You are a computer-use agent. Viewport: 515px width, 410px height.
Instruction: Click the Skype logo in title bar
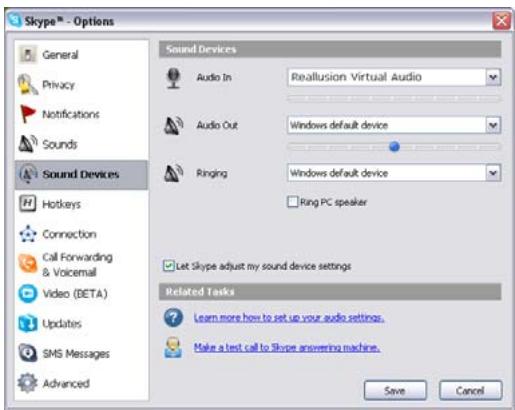click(15, 21)
